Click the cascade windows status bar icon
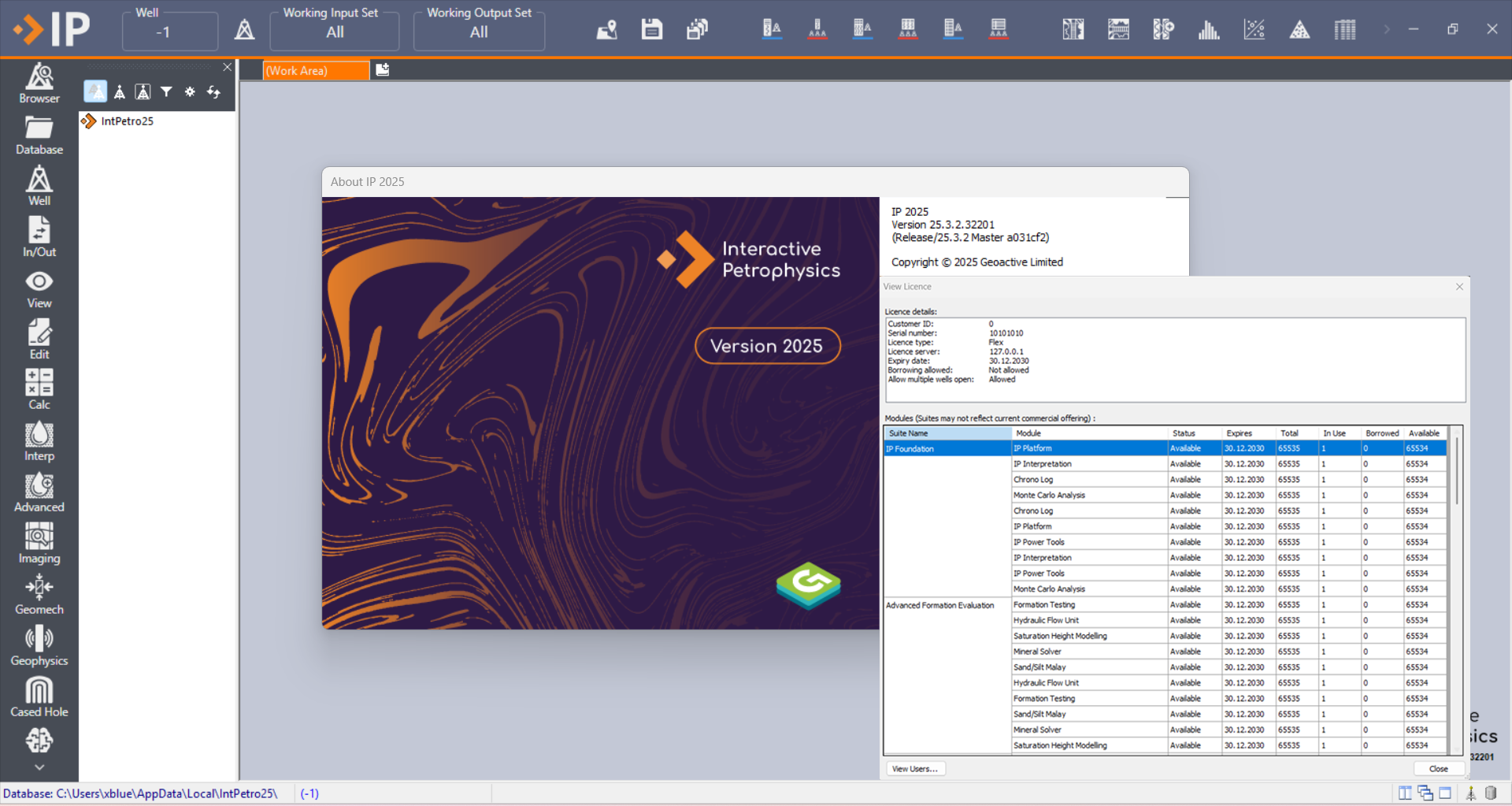Screen dimensions: 1512x806 click(1425, 793)
